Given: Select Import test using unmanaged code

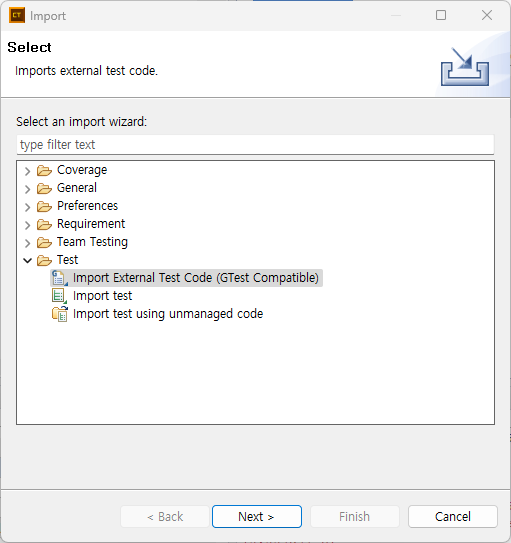Looking at the screenshot, I should click(168, 314).
